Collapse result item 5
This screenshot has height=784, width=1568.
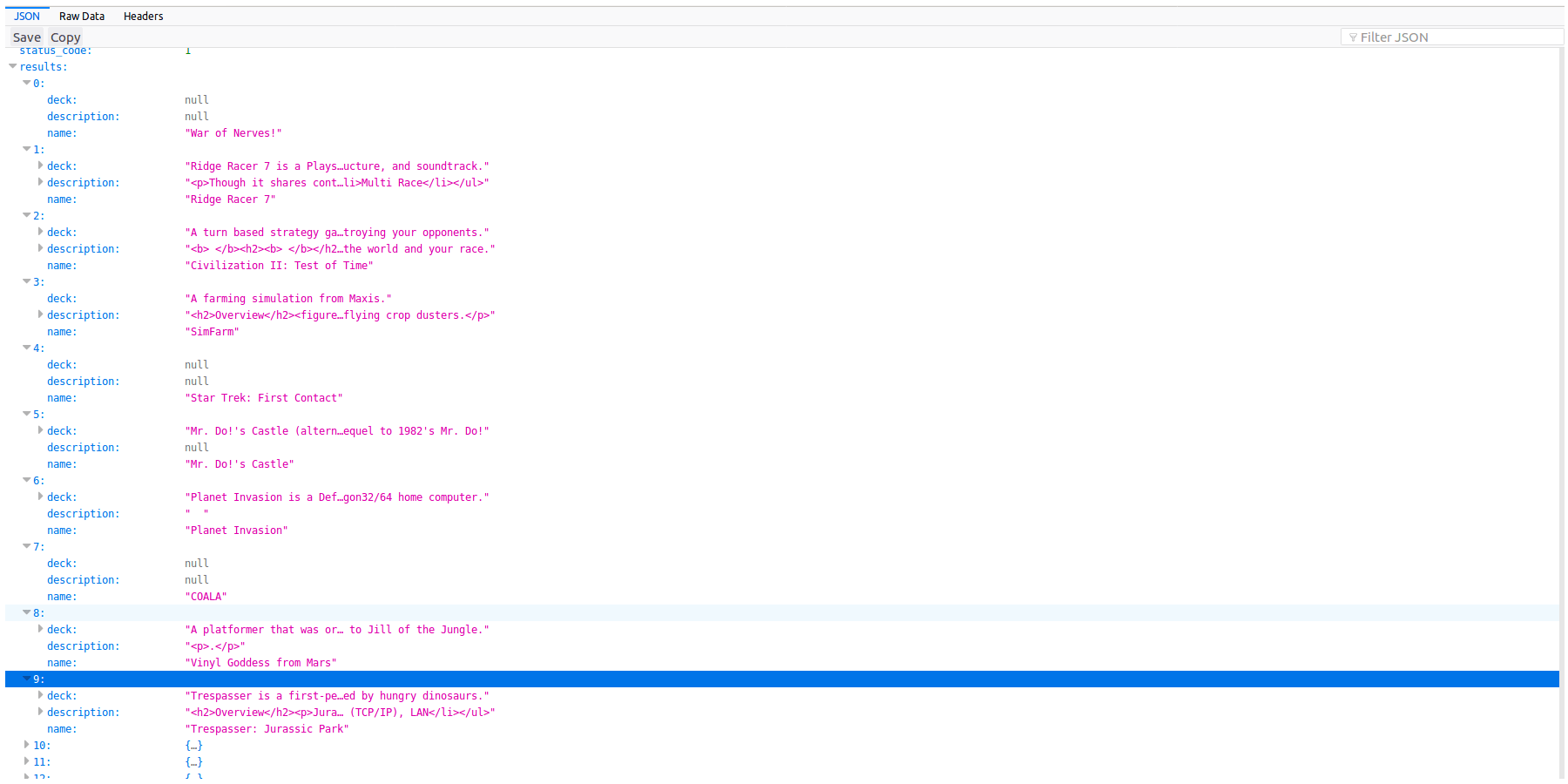[27, 414]
